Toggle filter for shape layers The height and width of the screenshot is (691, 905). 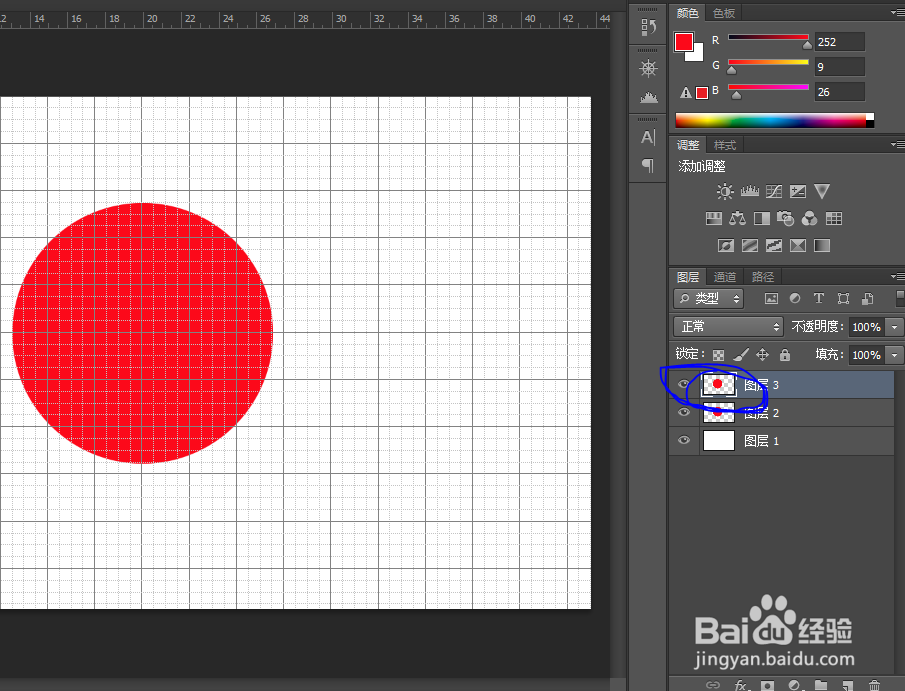tap(843, 298)
